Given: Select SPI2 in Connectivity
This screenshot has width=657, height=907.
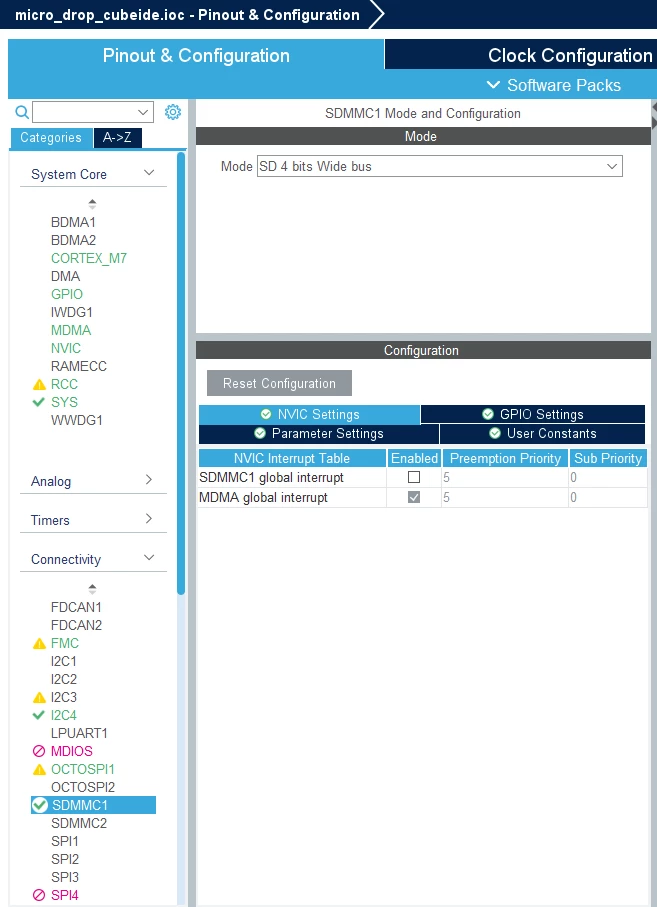Looking at the screenshot, I should click(x=65, y=859).
